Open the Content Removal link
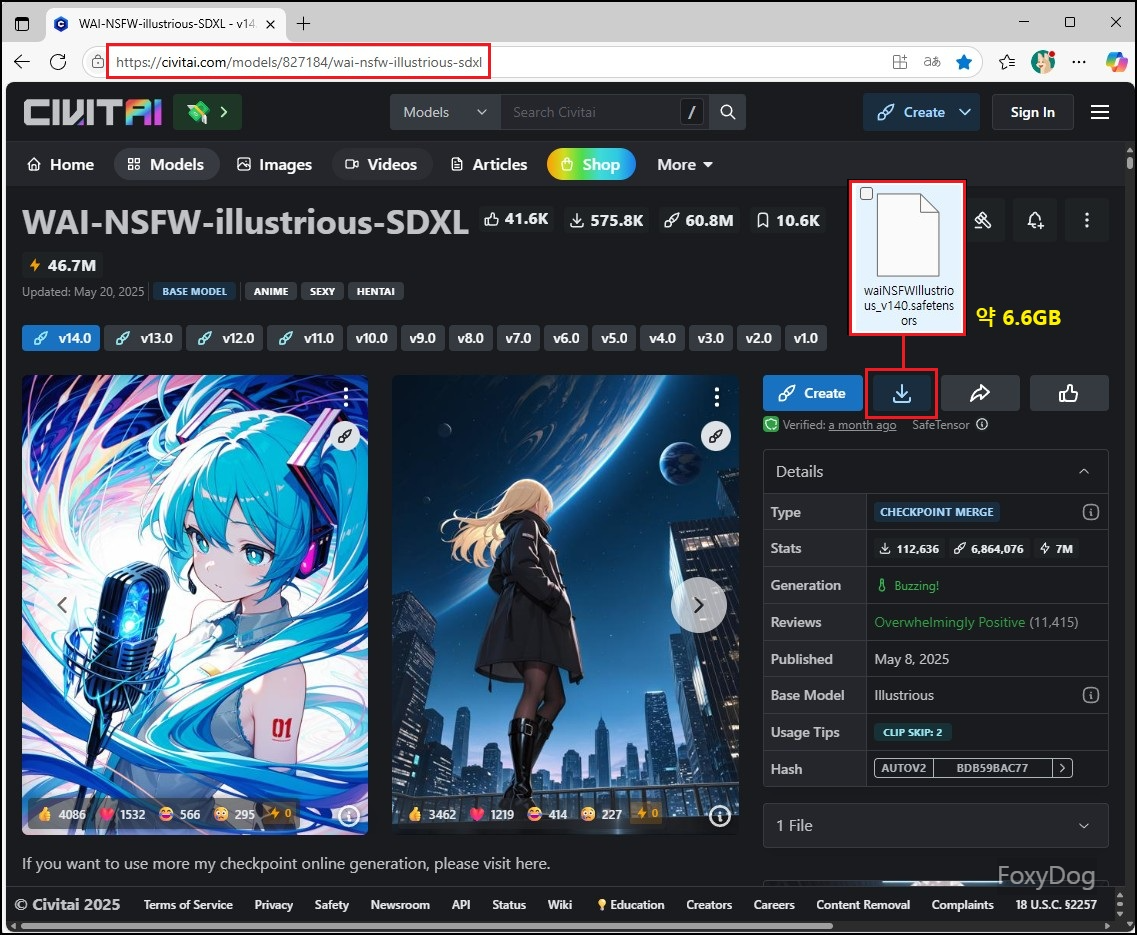 (863, 905)
